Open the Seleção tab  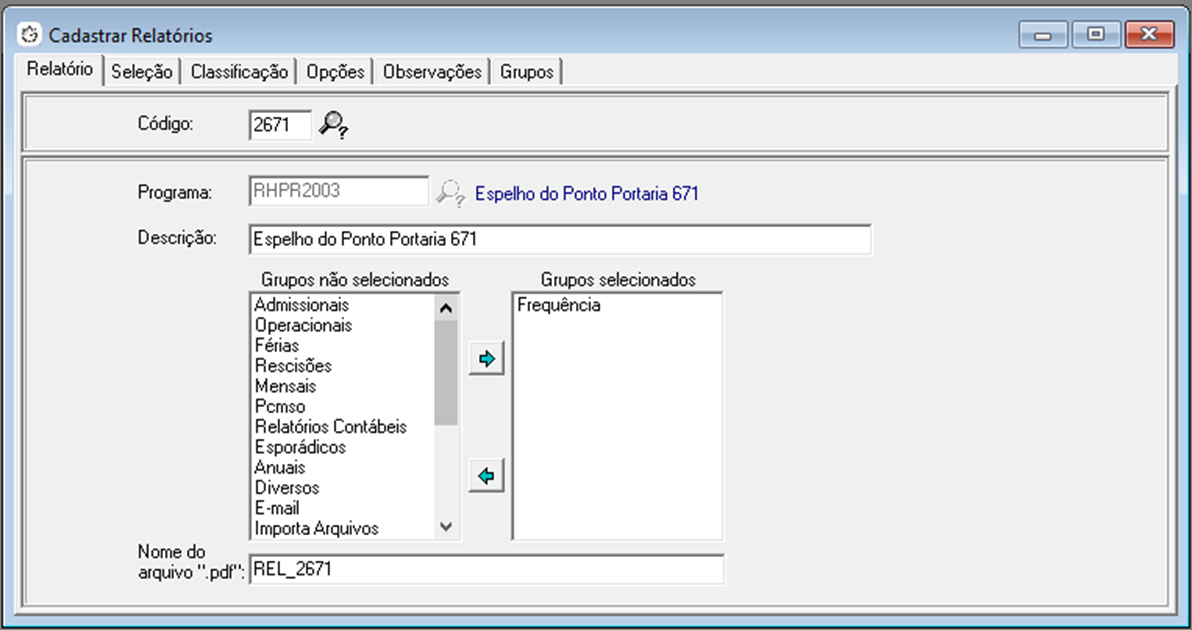(x=142, y=72)
